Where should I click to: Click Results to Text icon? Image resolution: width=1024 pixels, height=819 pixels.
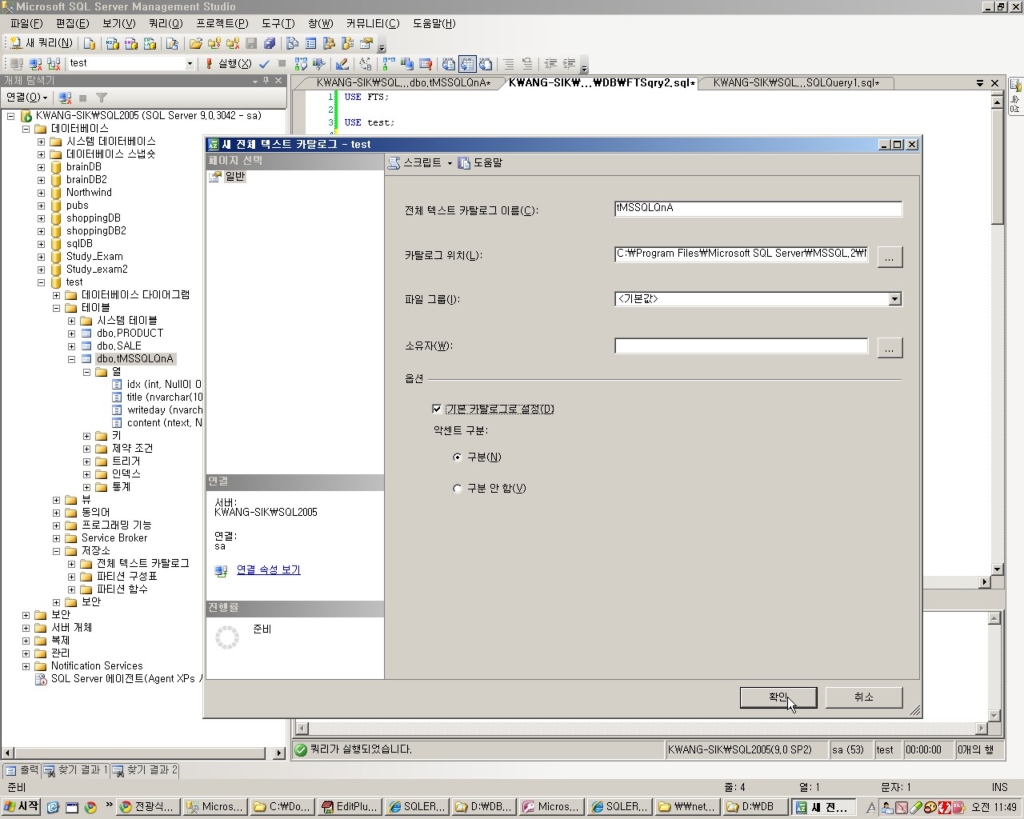click(449, 63)
